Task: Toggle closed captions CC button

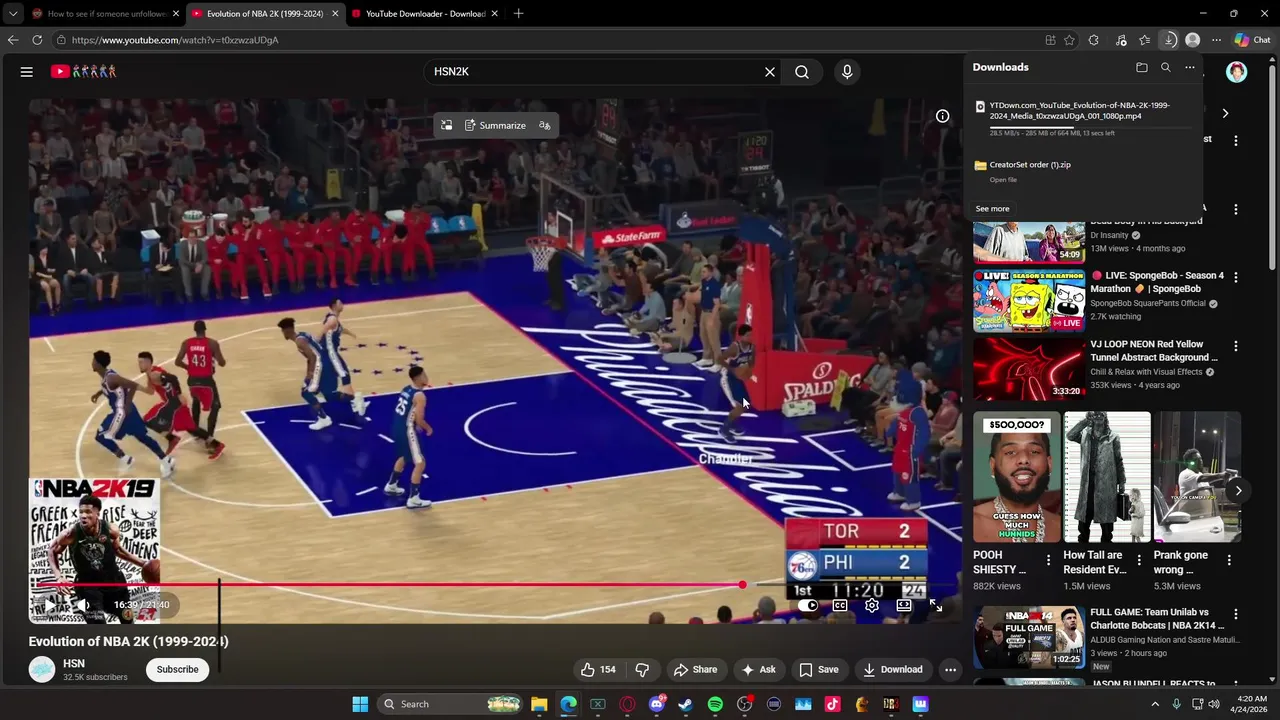Action: [840, 605]
